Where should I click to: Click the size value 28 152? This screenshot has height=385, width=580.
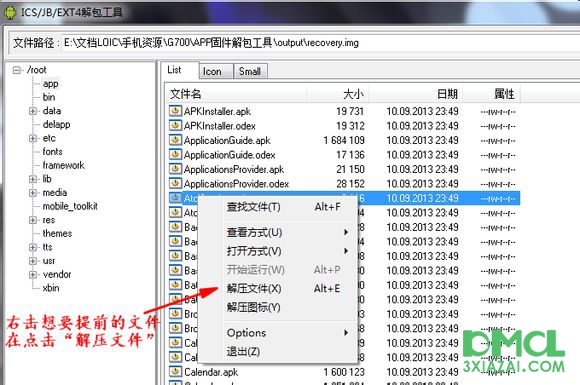(350, 183)
